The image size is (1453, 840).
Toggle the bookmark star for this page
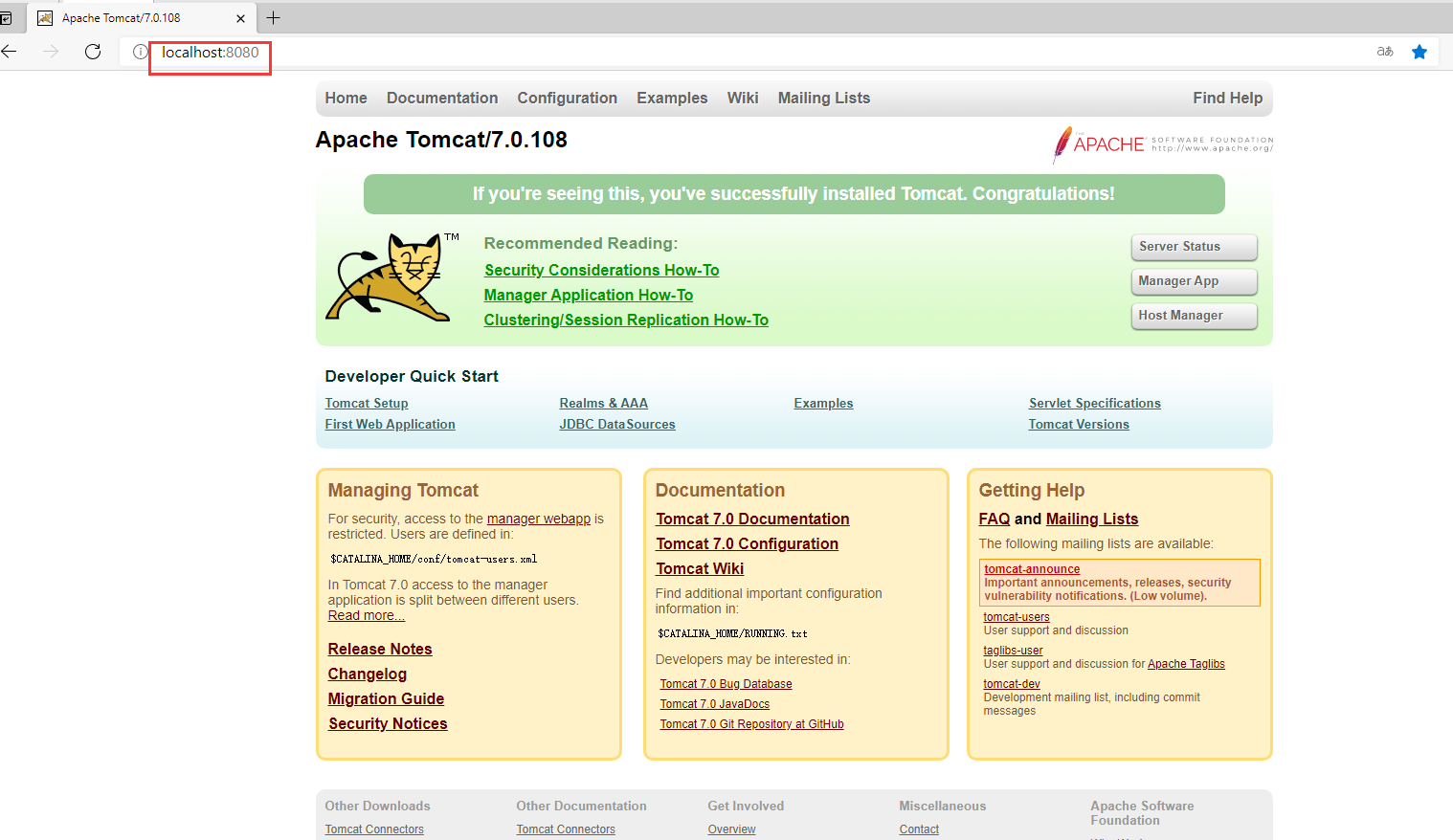(x=1419, y=52)
